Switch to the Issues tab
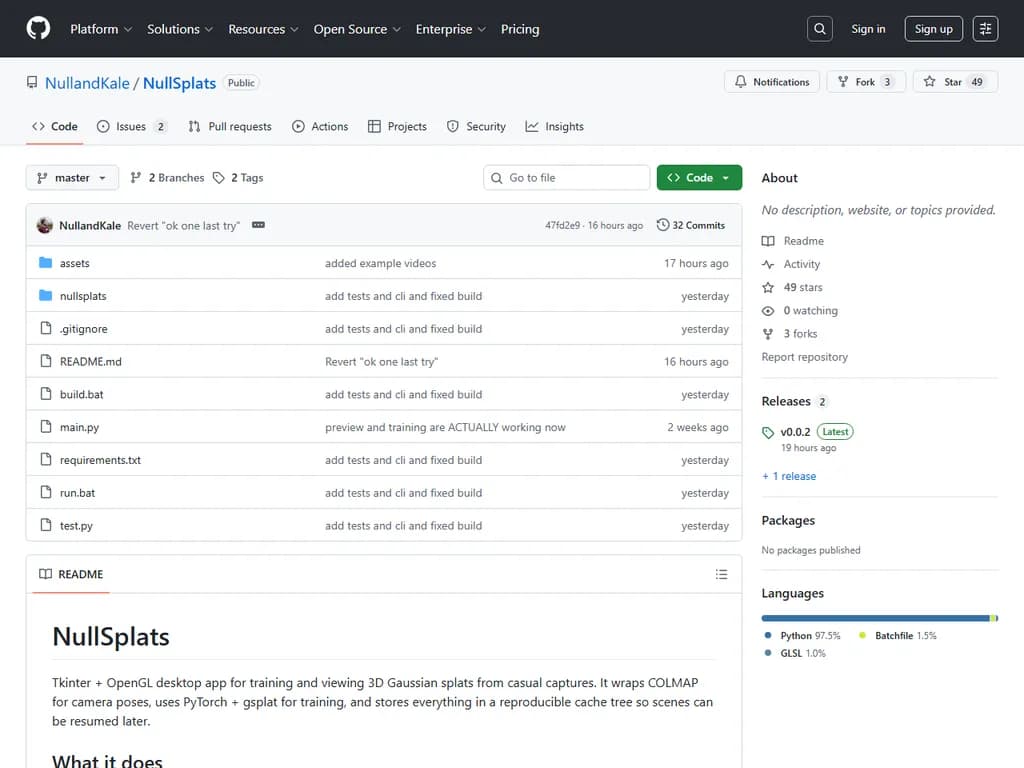Screen dimensions: 1024x768 pos(130,127)
